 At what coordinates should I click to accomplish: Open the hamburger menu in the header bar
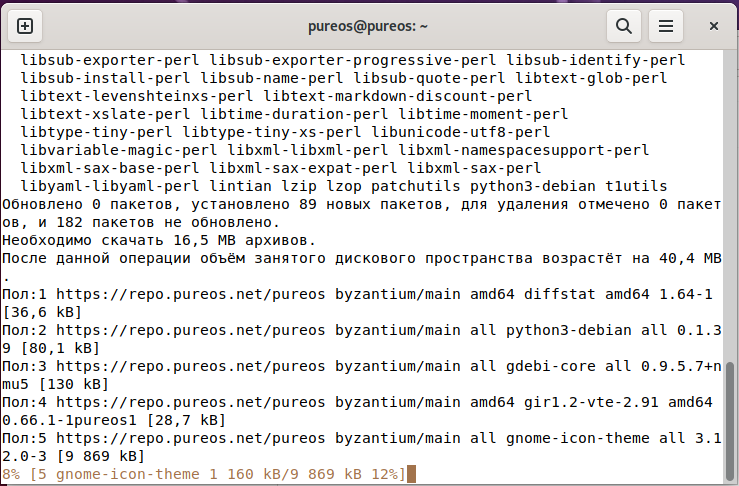(x=665, y=26)
